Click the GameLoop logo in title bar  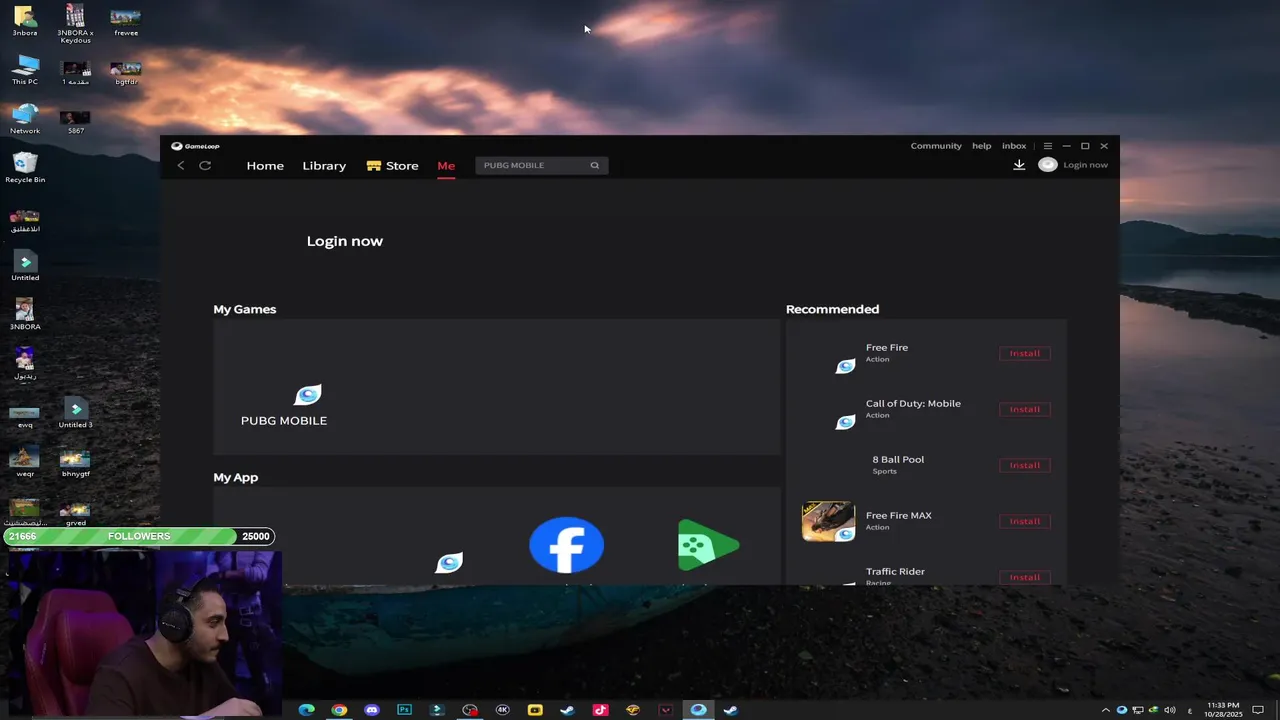point(195,146)
